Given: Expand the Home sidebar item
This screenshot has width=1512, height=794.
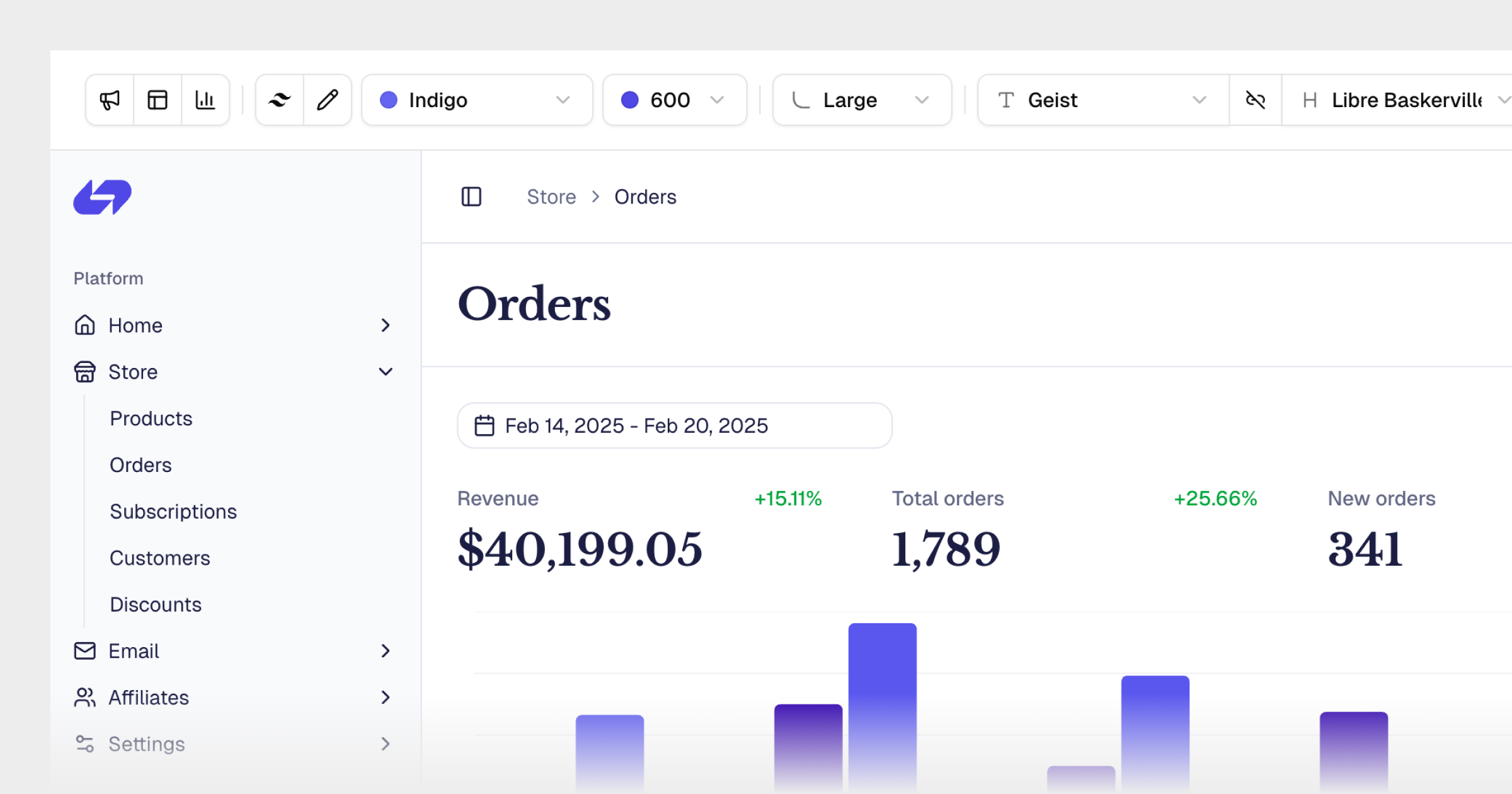Looking at the screenshot, I should pyautogui.click(x=386, y=325).
